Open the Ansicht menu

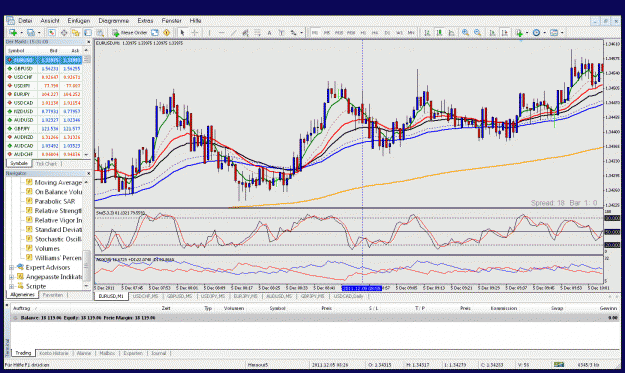[50, 21]
